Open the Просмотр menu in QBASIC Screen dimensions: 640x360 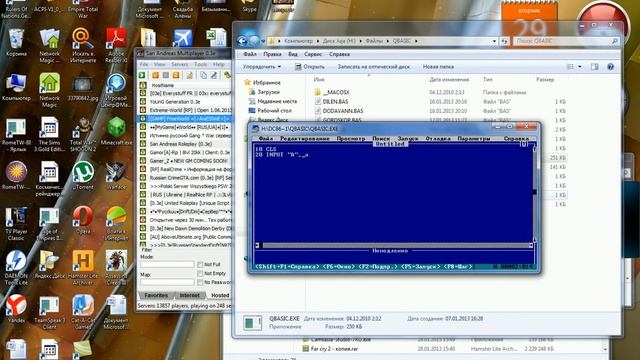coord(351,139)
